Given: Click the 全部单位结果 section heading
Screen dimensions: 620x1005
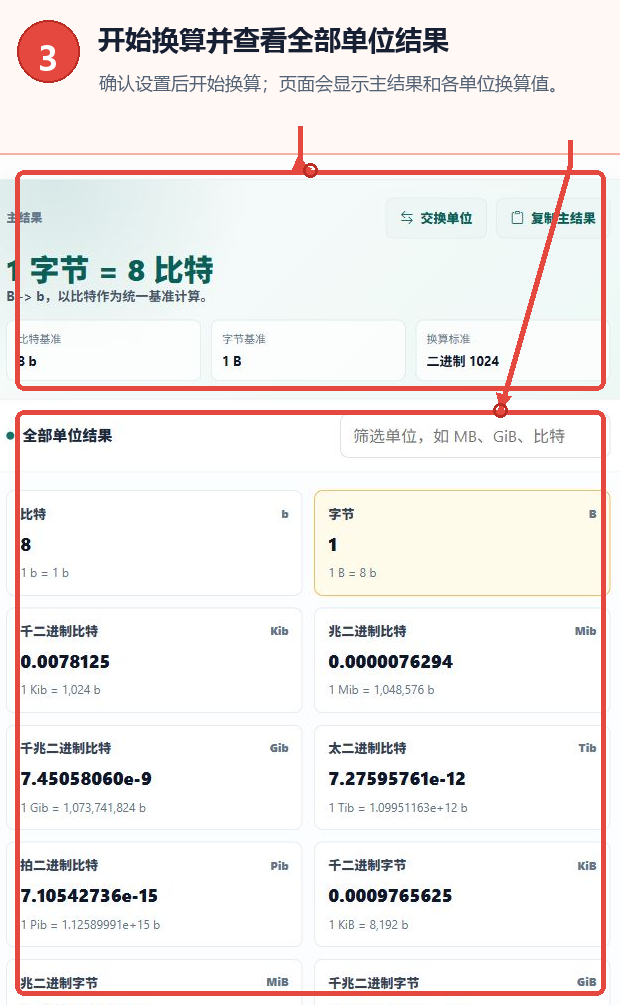Looking at the screenshot, I should 67,436.
